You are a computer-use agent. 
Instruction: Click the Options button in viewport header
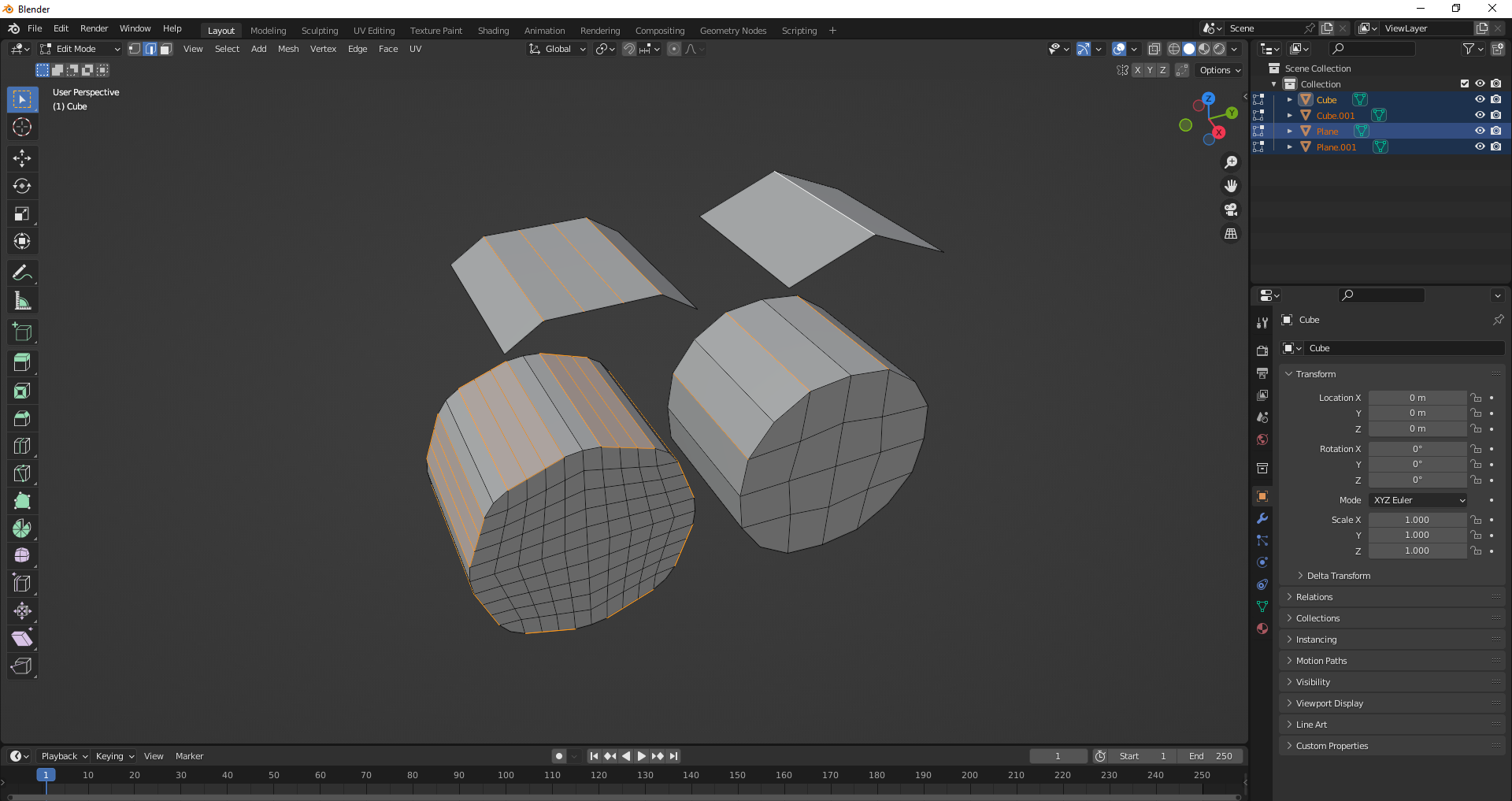coord(1219,70)
